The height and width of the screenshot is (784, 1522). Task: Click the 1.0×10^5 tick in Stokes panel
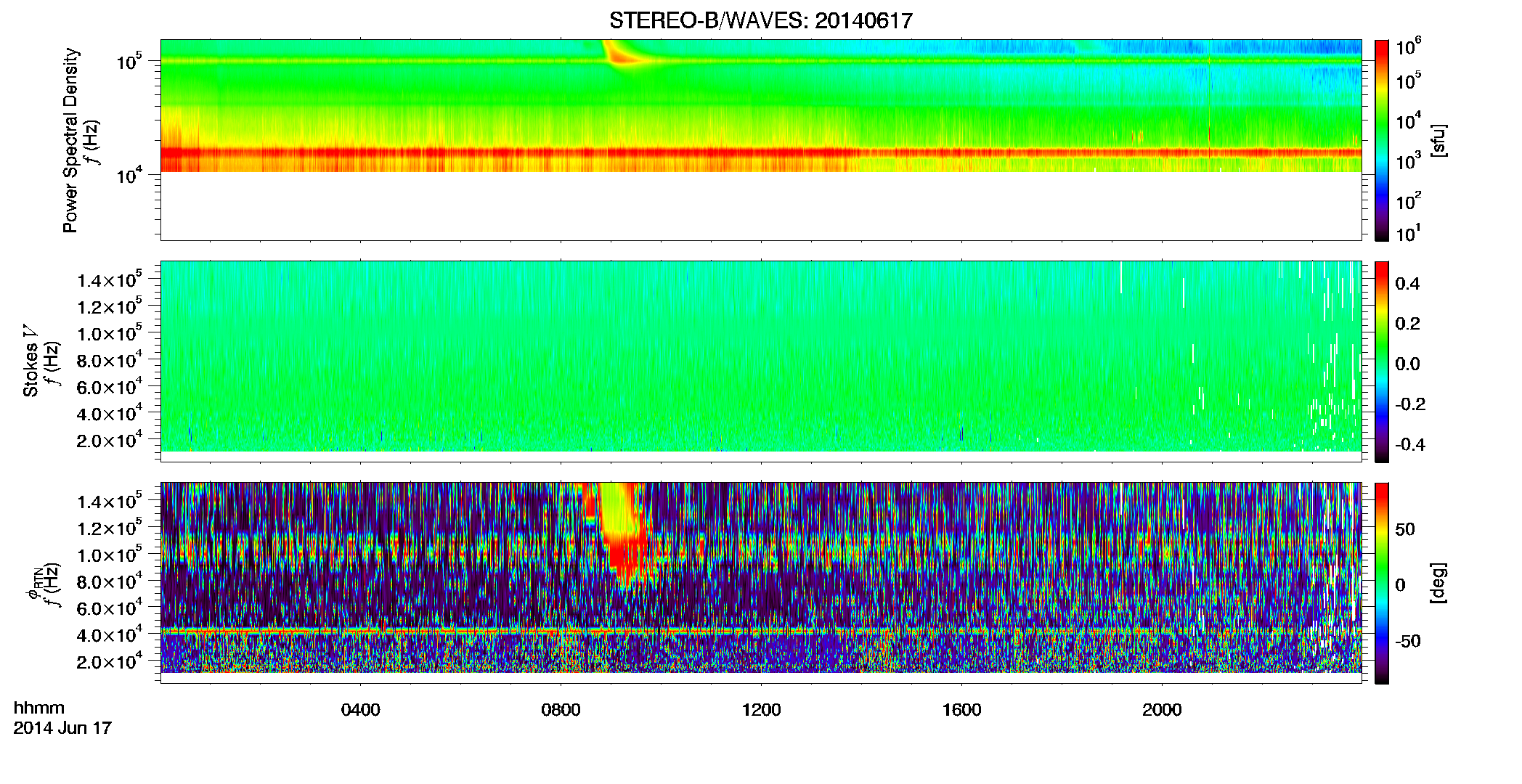109,333
